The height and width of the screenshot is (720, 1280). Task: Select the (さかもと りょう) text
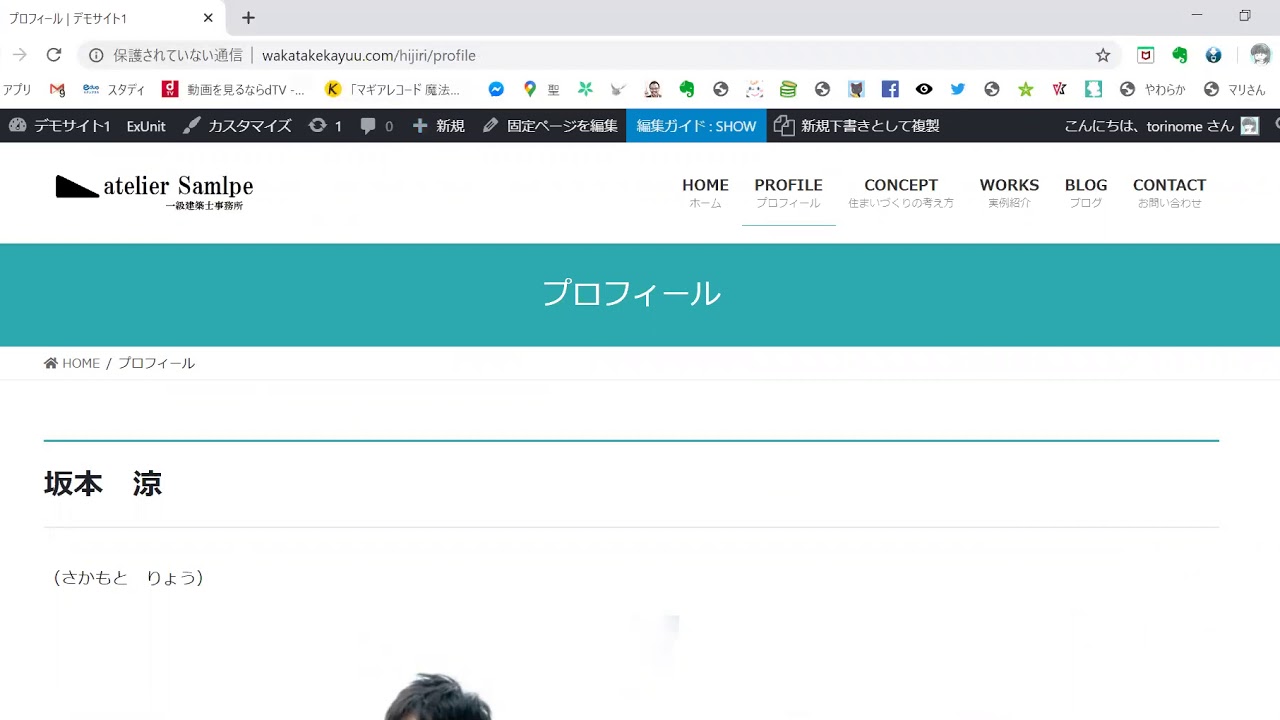coord(128,577)
